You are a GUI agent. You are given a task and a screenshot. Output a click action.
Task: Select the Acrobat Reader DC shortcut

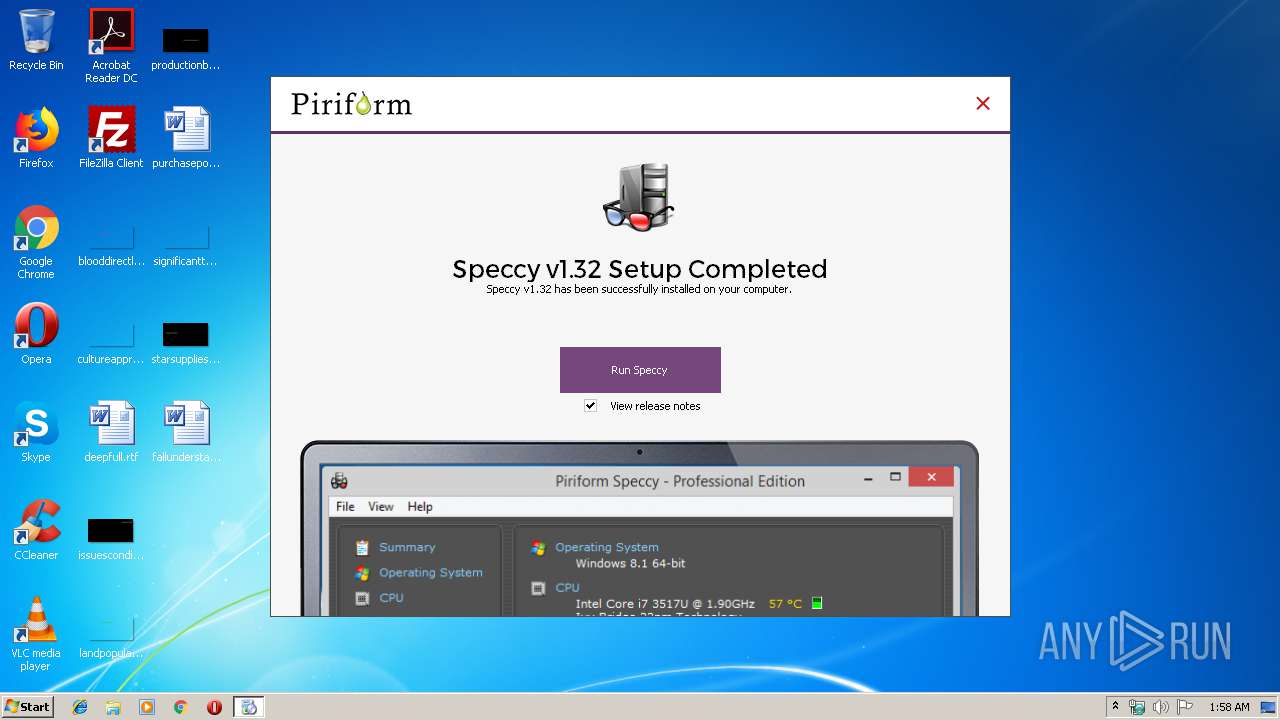click(111, 47)
